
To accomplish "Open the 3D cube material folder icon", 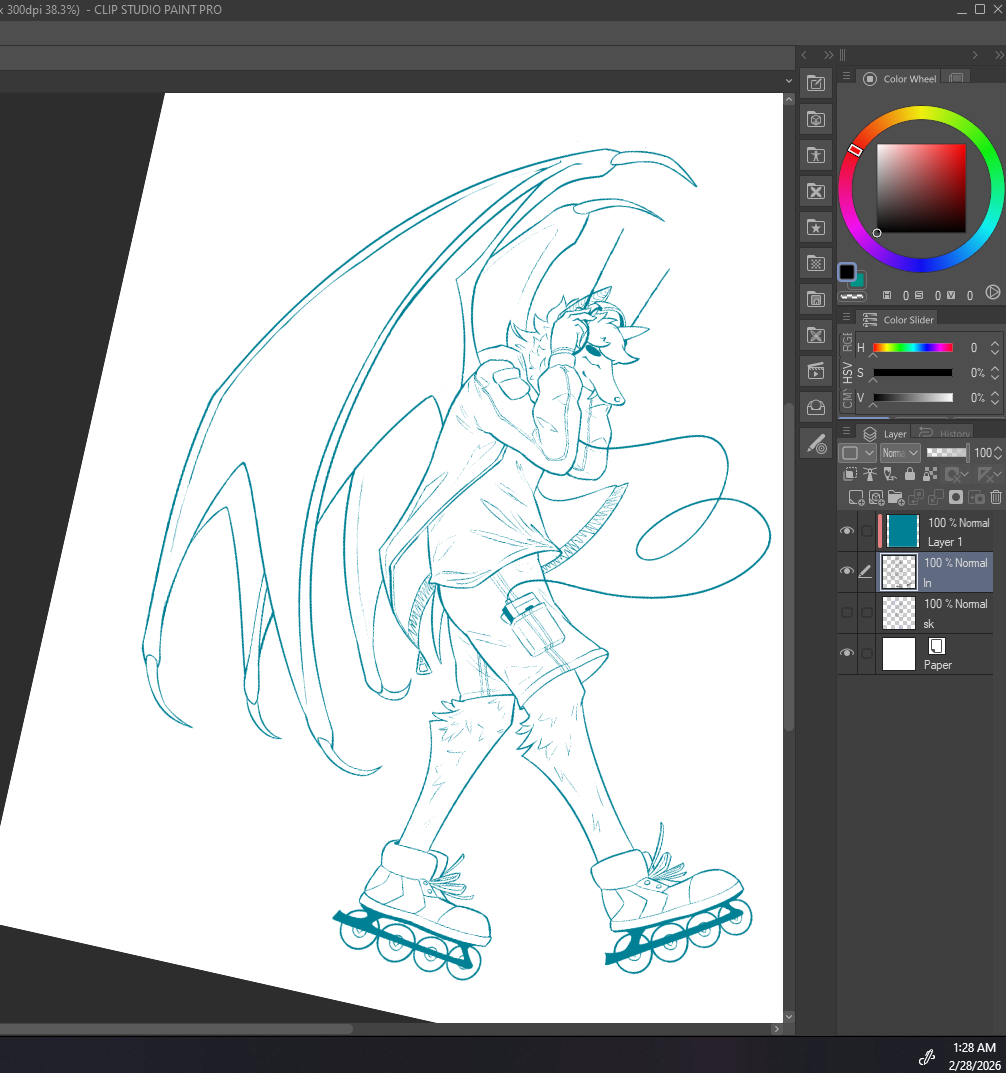I will 816,119.
